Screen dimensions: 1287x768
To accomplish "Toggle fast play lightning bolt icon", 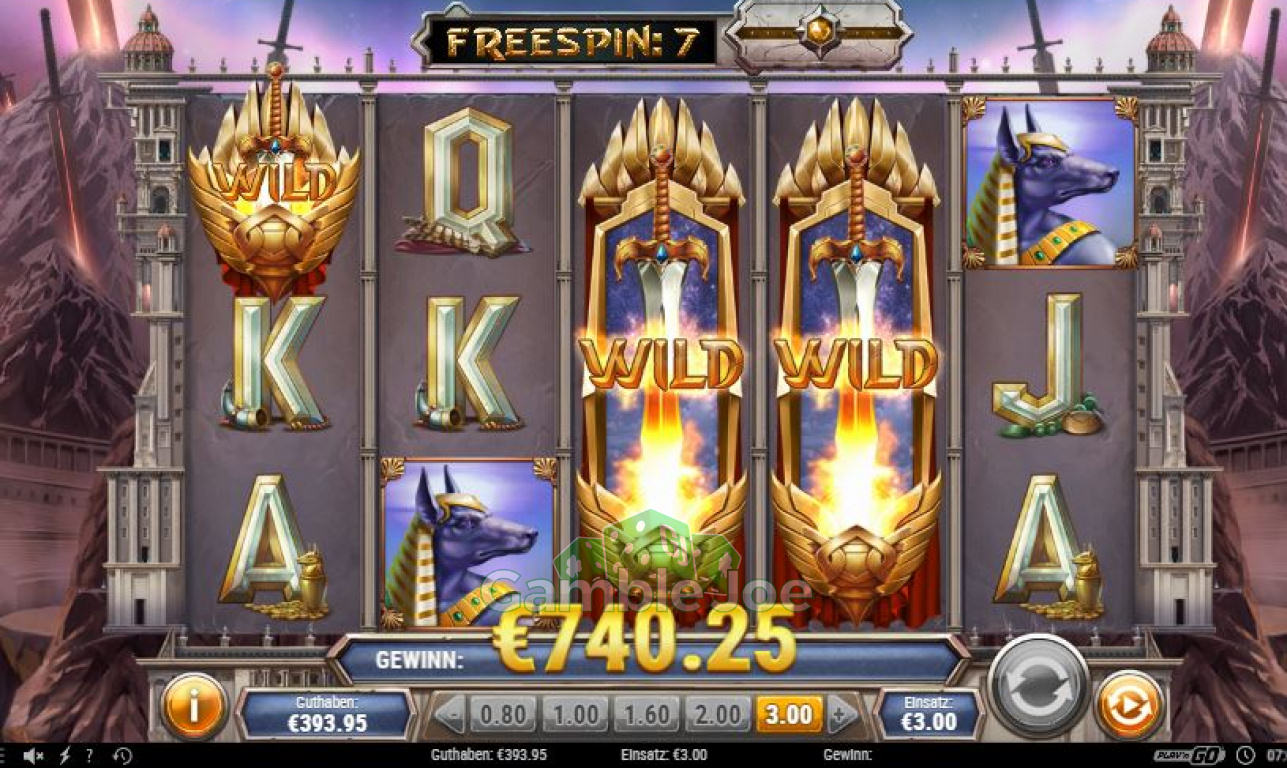I will click(66, 755).
